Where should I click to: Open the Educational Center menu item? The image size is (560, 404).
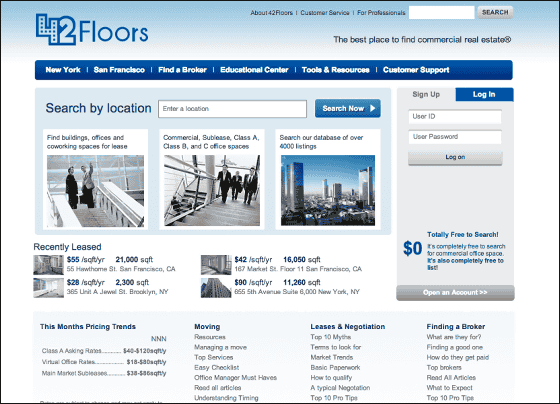tap(254, 70)
